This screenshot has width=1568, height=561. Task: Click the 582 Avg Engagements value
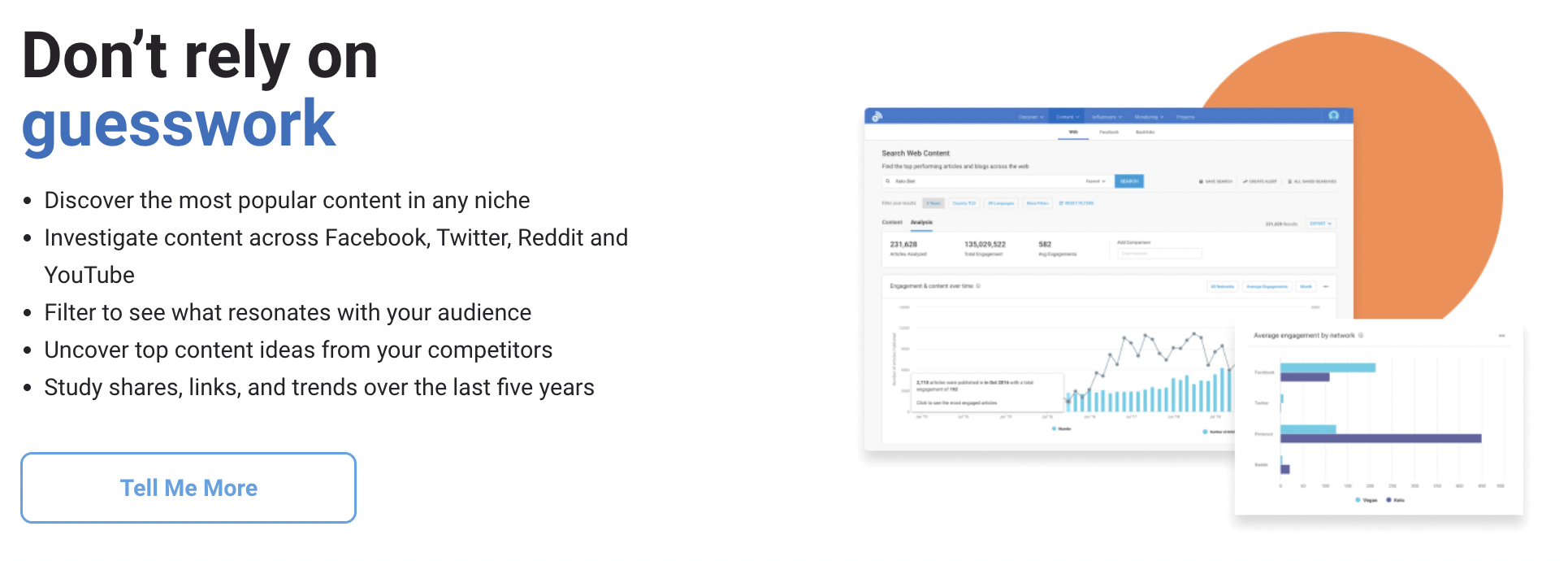point(1045,244)
